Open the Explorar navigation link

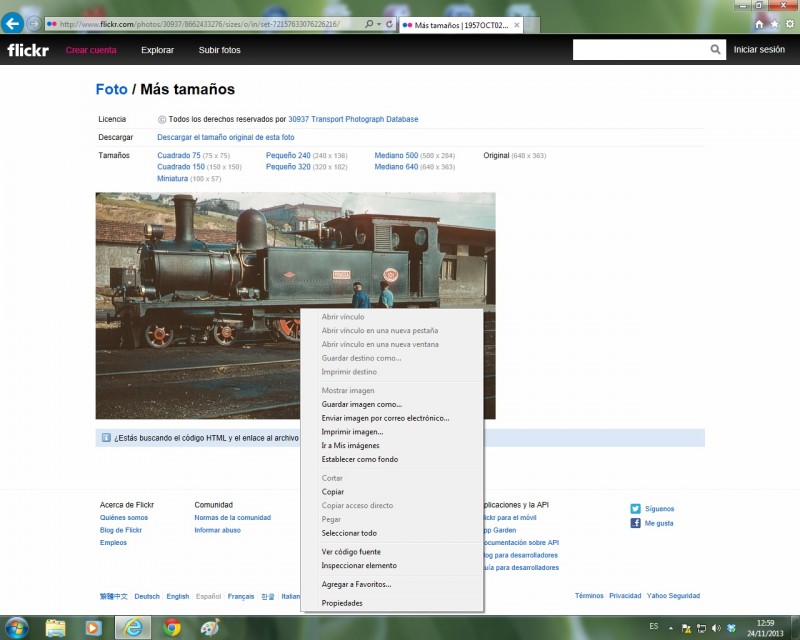[x=157, y=50]
